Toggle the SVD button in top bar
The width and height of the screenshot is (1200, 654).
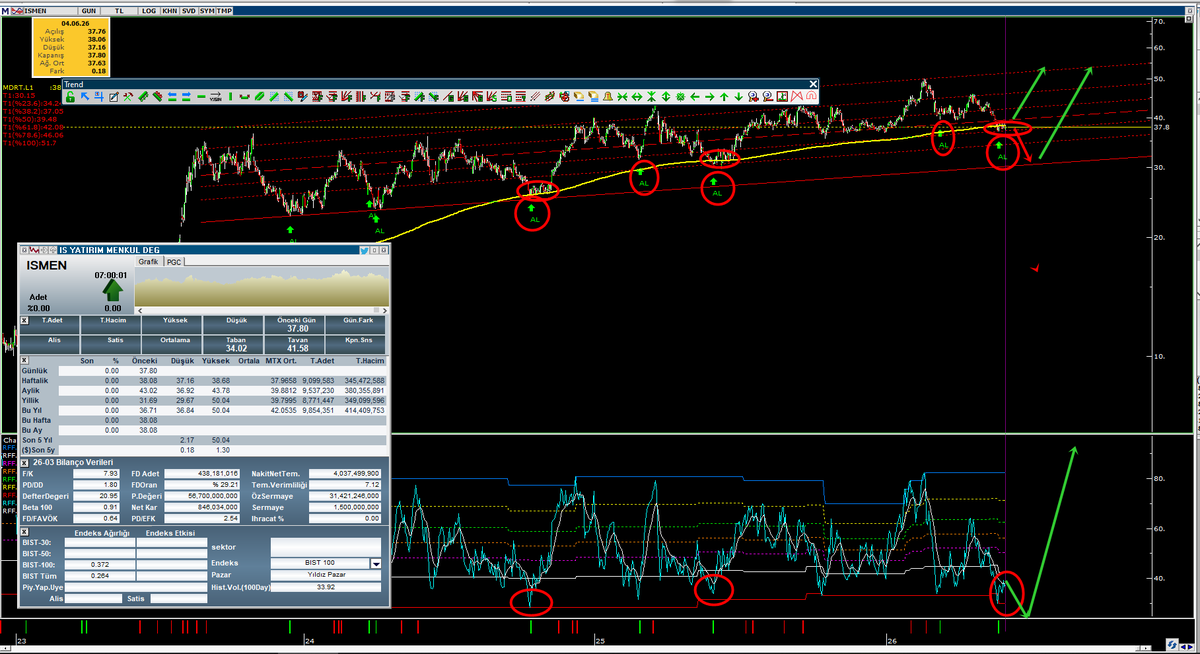point(188,11)
